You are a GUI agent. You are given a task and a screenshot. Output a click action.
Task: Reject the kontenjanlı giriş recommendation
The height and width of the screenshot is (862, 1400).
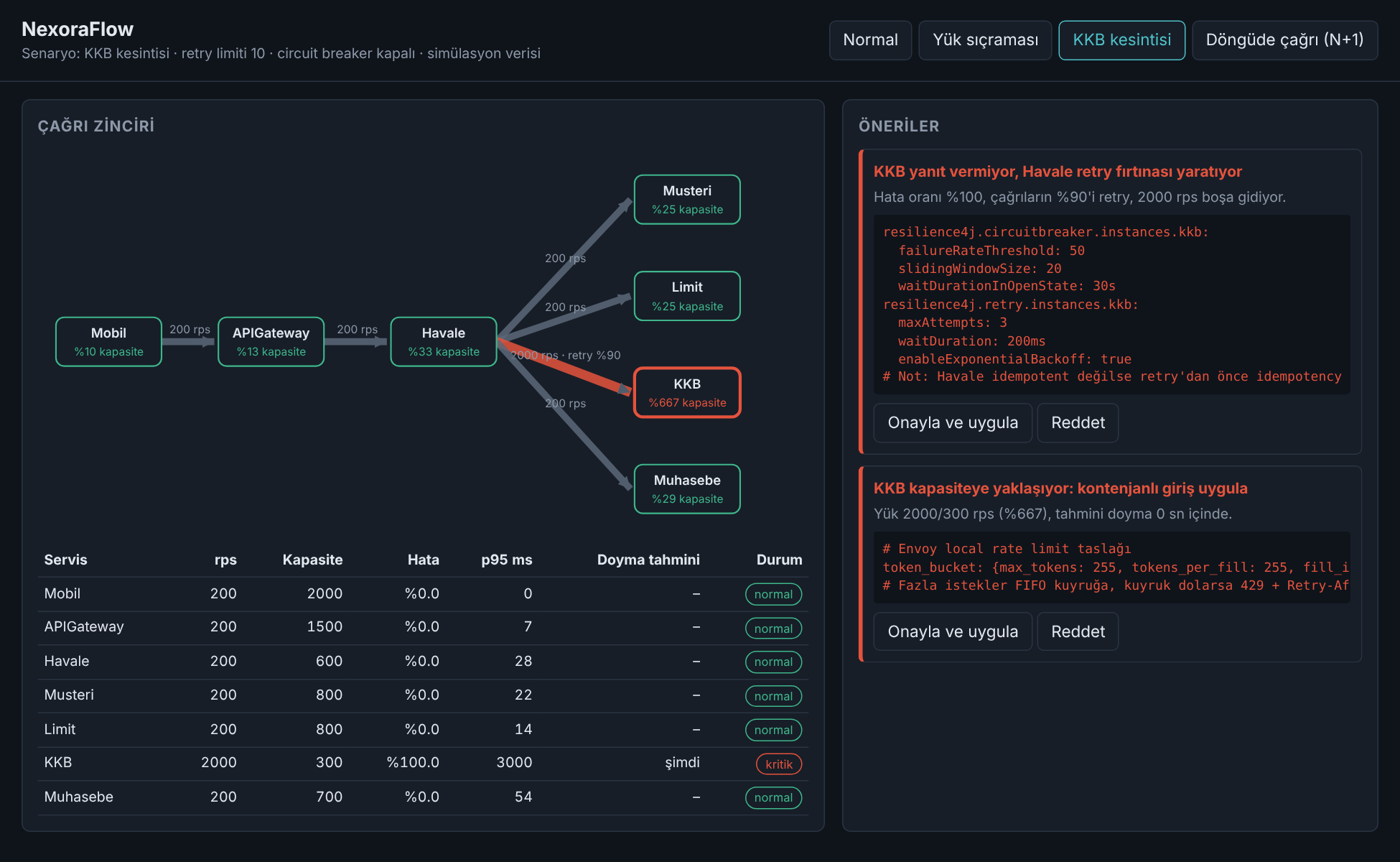(1078, 632)
